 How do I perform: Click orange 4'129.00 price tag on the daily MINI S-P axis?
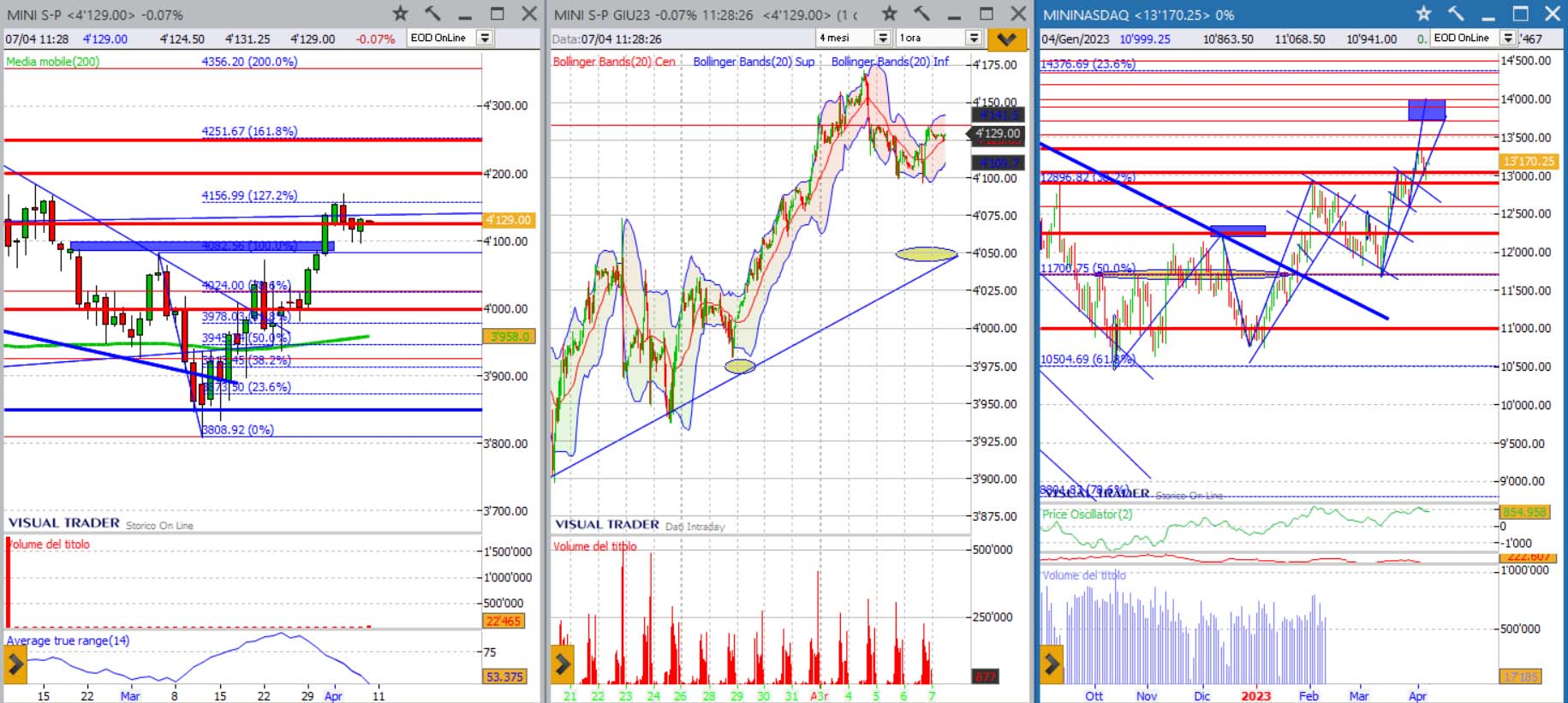tap(509, 220)
